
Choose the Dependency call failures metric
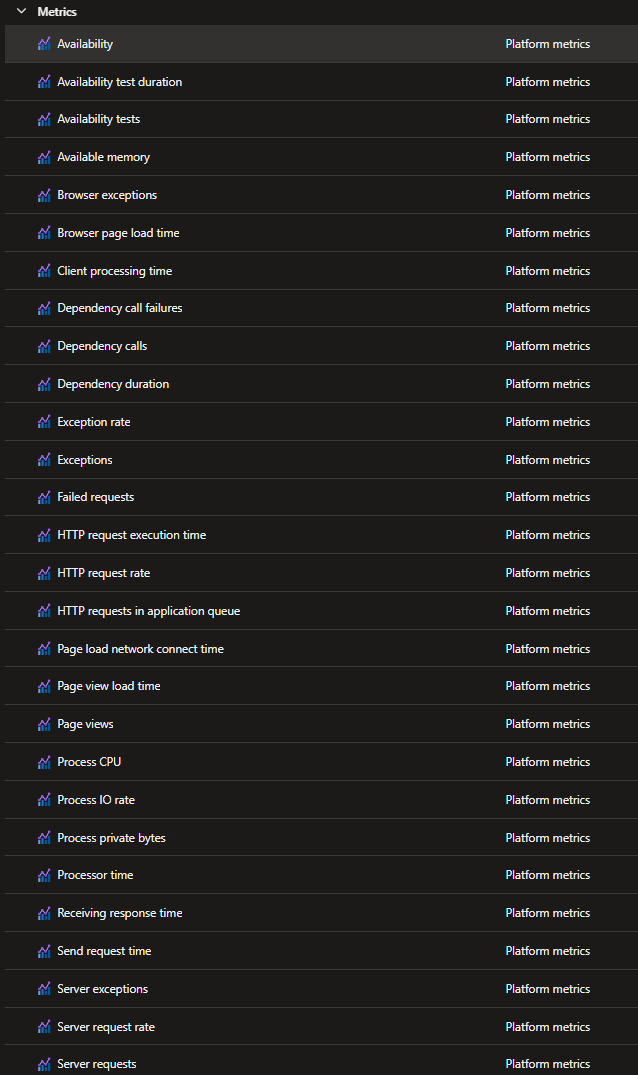pyautogui.click(x=119, y=308)
